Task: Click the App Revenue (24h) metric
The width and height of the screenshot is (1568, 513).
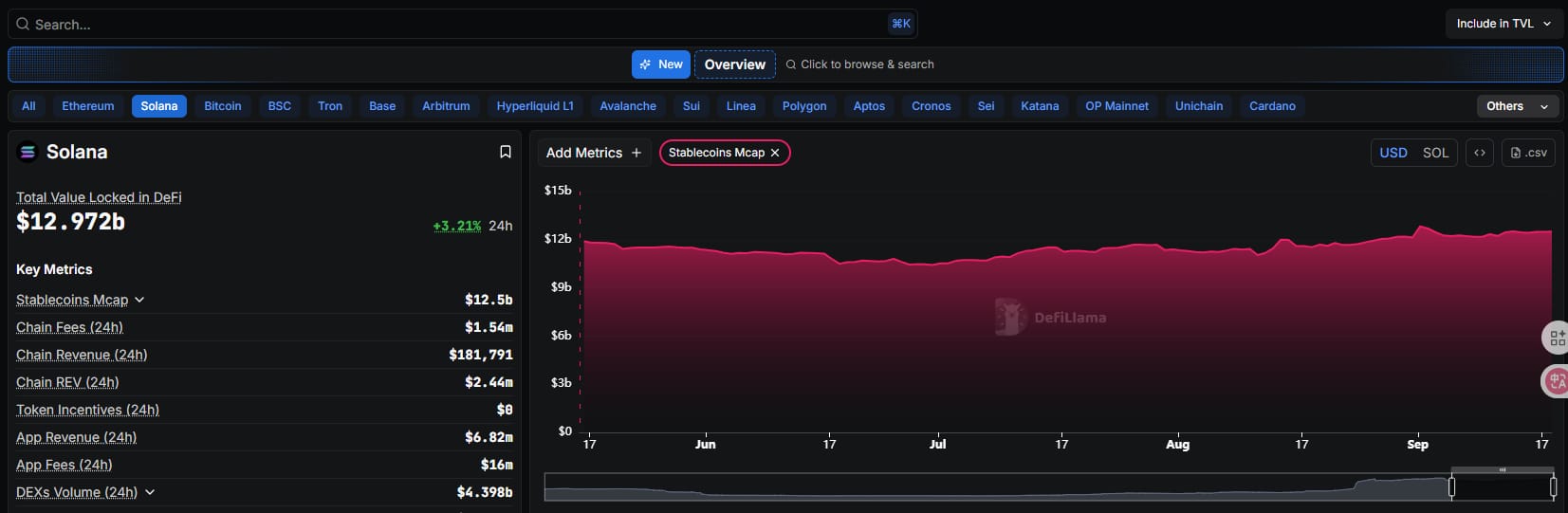Action: pos(76,437)
